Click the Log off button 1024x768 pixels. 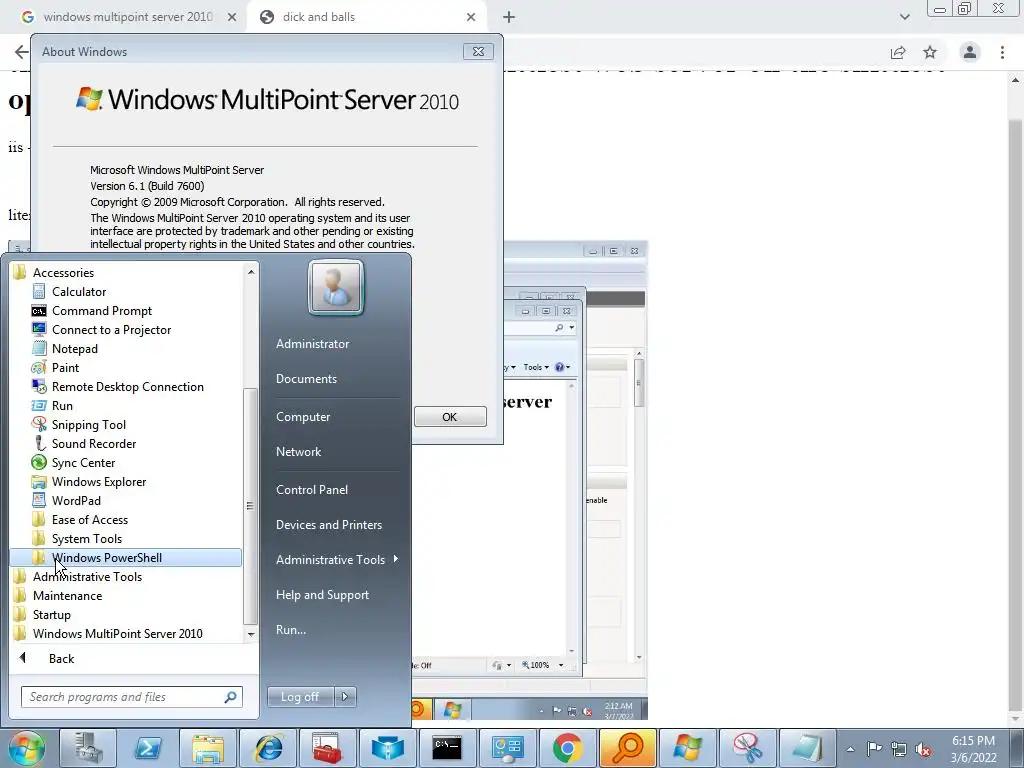point(300,697)
